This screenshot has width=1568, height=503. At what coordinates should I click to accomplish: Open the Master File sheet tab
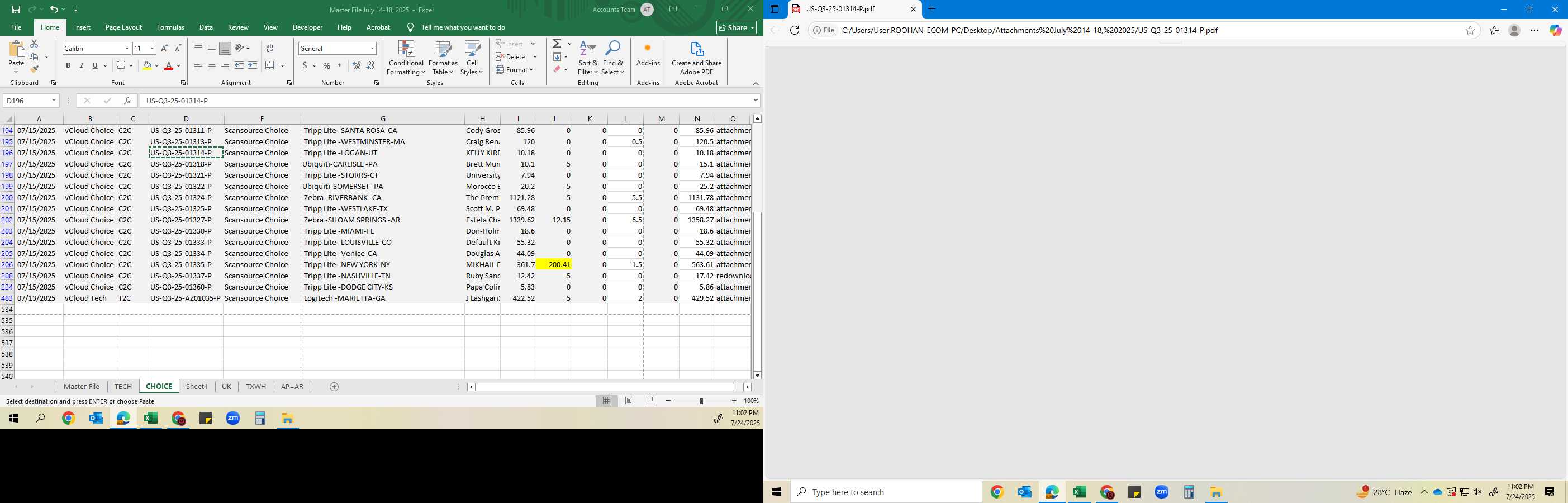(82, 387)
